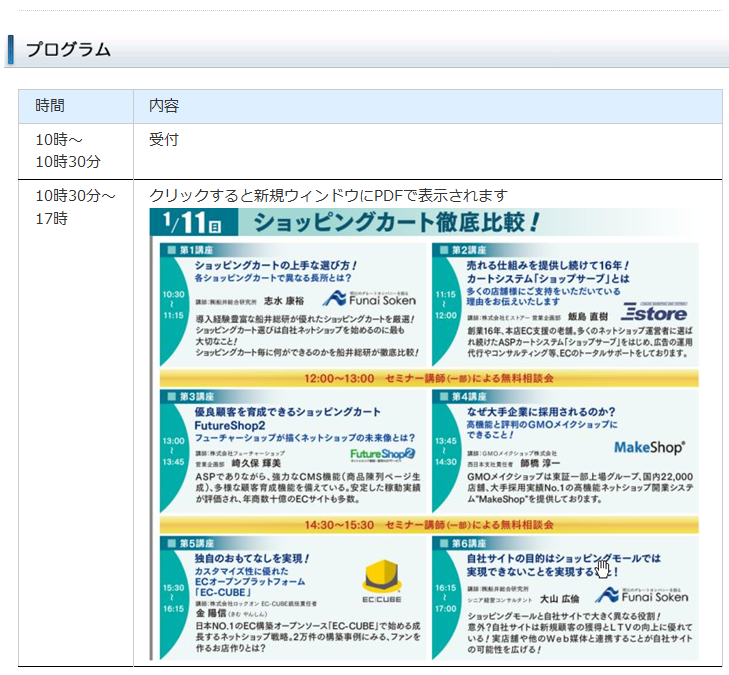Click the 「EC-CUBE」 subtitle text

click(x=223, y=593)
